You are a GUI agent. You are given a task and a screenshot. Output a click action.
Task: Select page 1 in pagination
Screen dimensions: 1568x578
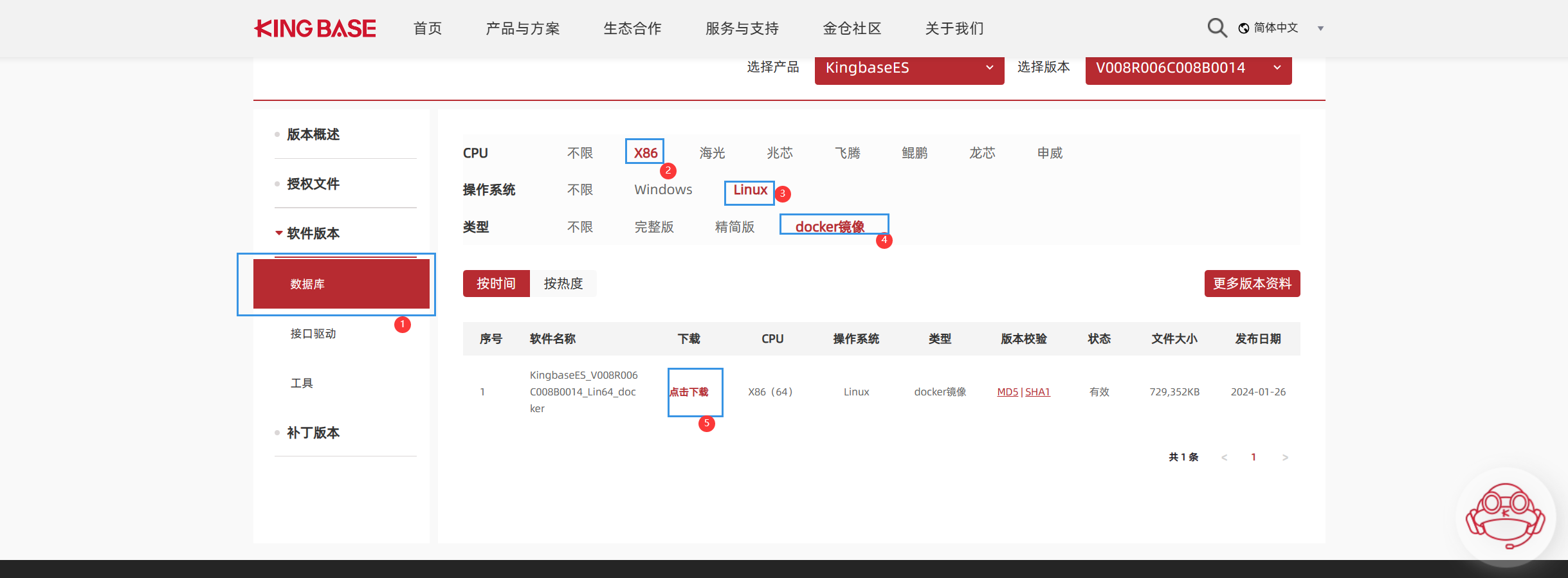(x=1253, y=457)
